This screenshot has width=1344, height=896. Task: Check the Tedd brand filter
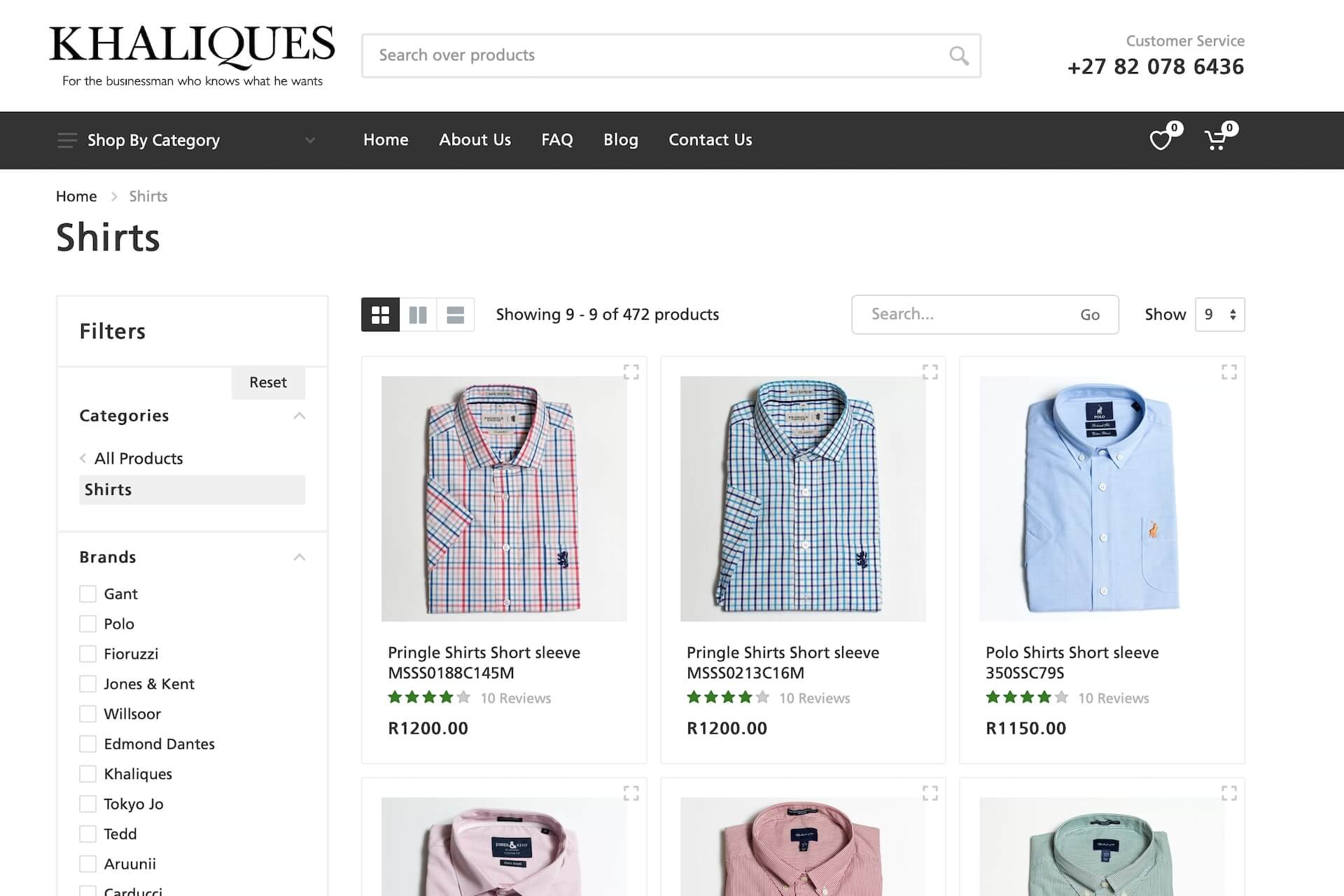point(87,834)
